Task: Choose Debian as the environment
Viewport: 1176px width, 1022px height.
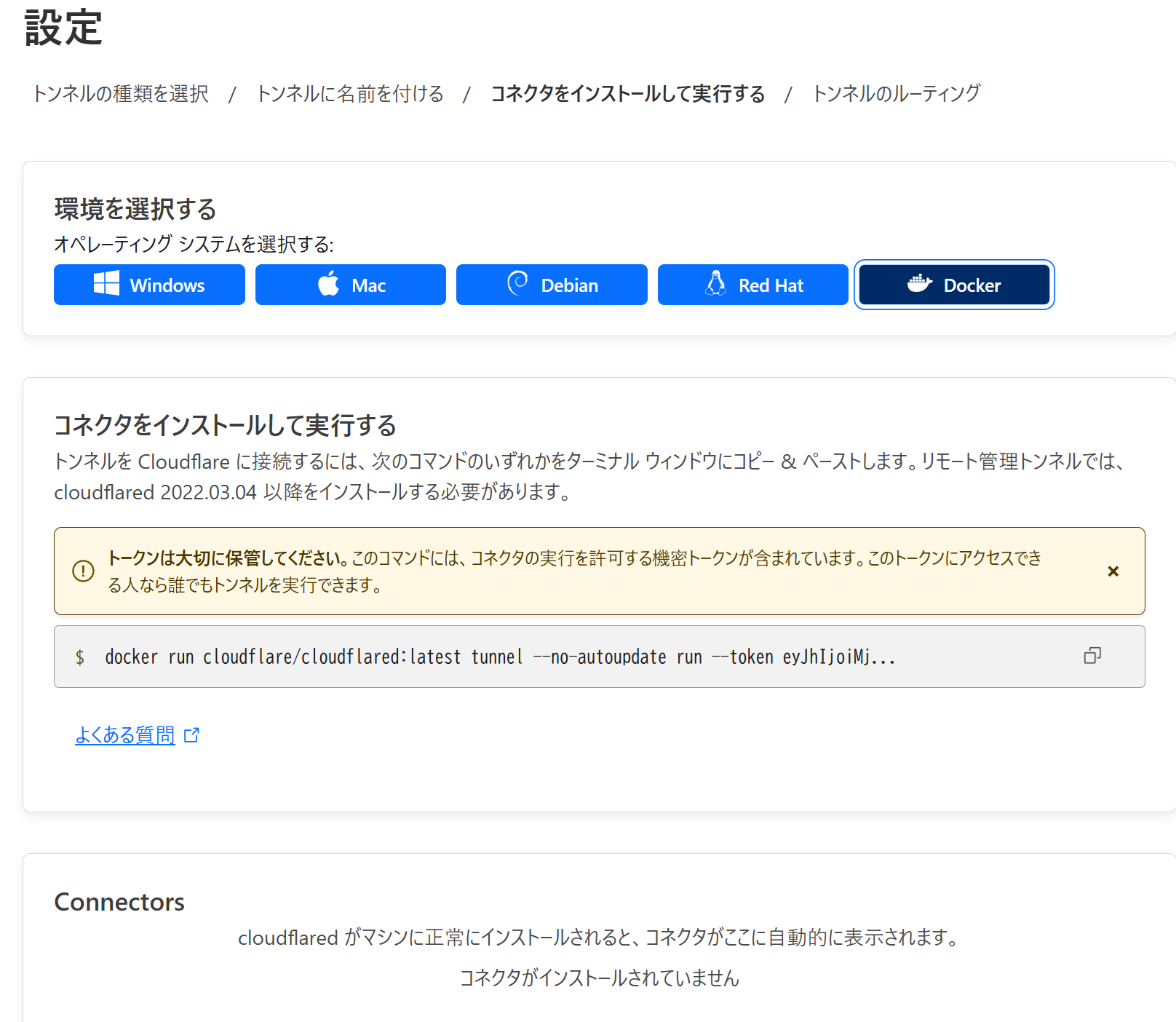Action: pos(552,285)
